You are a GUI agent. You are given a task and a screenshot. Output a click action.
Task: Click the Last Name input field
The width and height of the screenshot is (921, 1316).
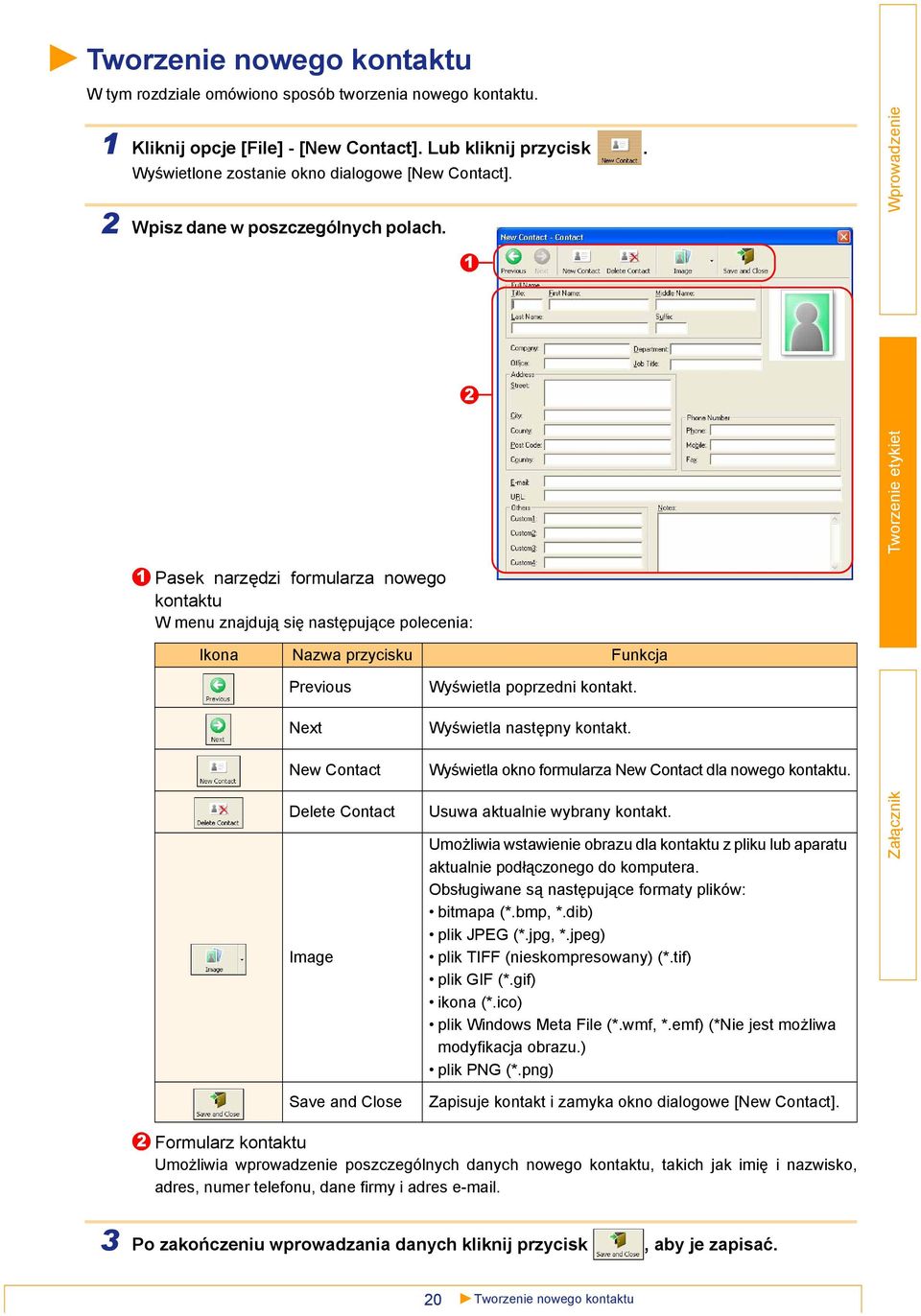(x=580, y=328)
